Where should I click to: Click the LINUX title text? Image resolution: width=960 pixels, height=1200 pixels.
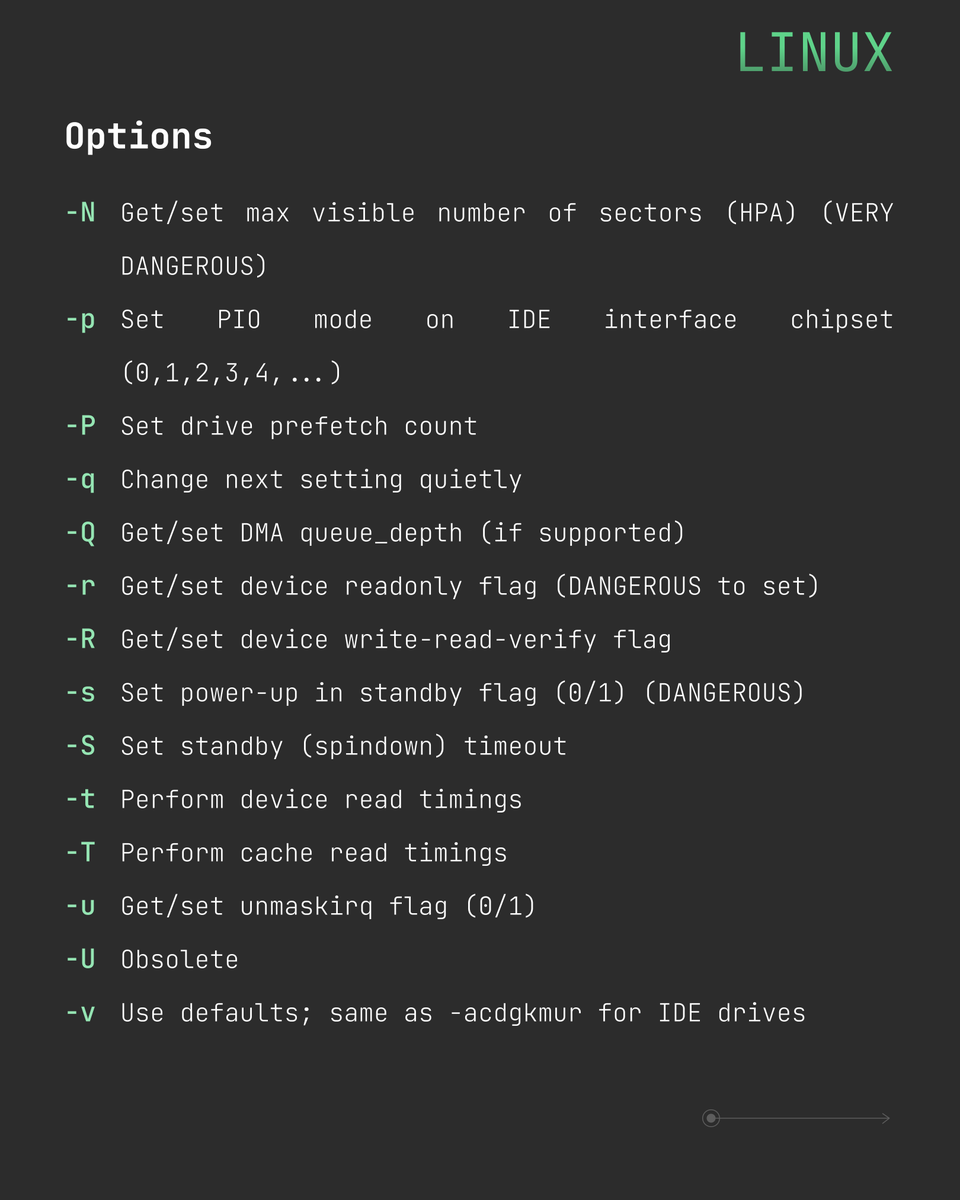tap(815, 53)
